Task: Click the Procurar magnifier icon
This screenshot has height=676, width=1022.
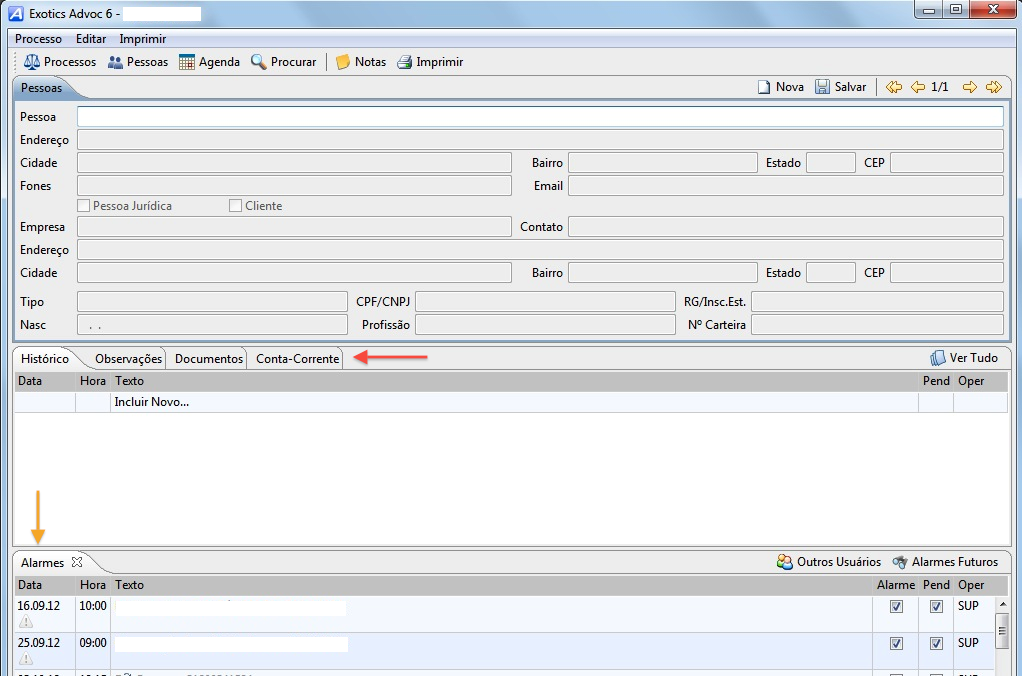Action: (x=259, y=62)
